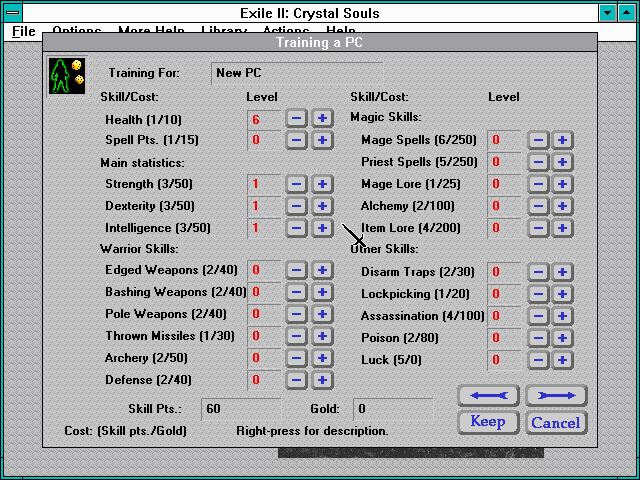Raise Intelligence with plus button
This screenshot has width=640, height=480.
point(322,228)
